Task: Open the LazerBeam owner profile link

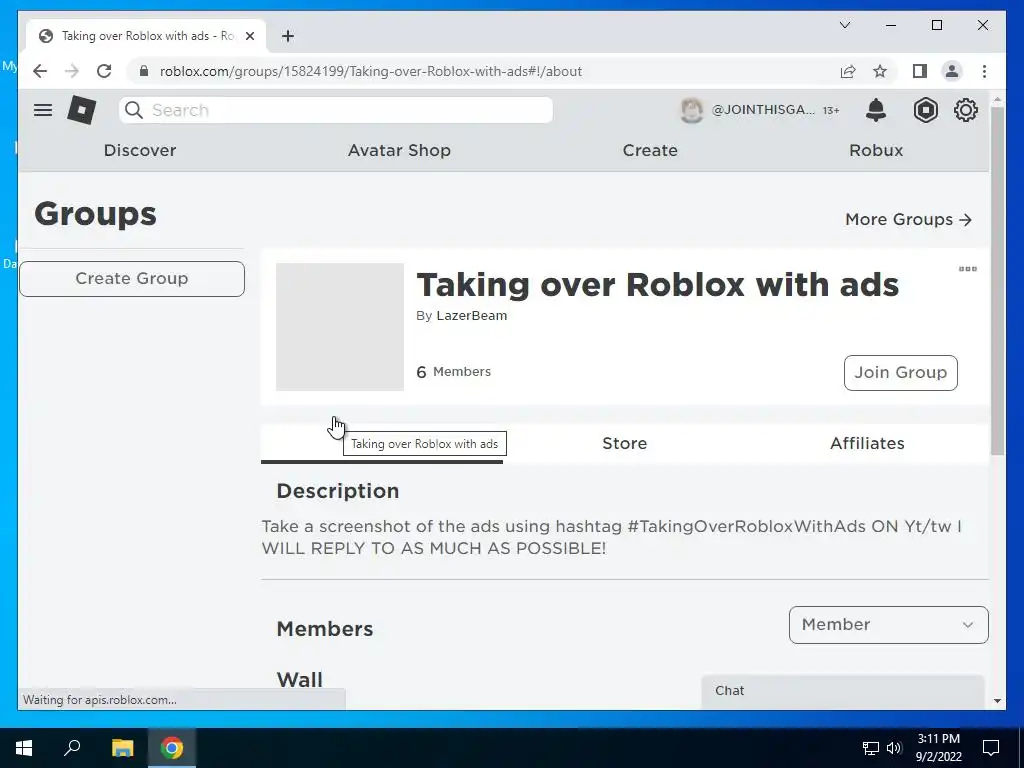Action: (472, 315)
